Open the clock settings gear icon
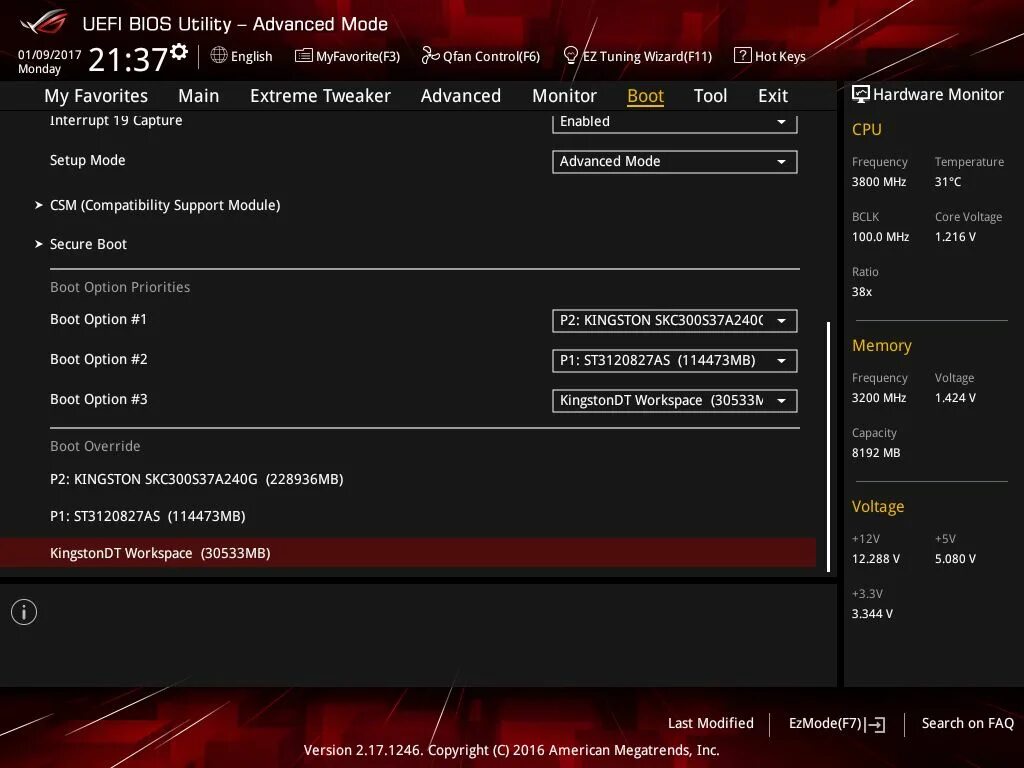1024x768 pixels. (x=179, y=52)
